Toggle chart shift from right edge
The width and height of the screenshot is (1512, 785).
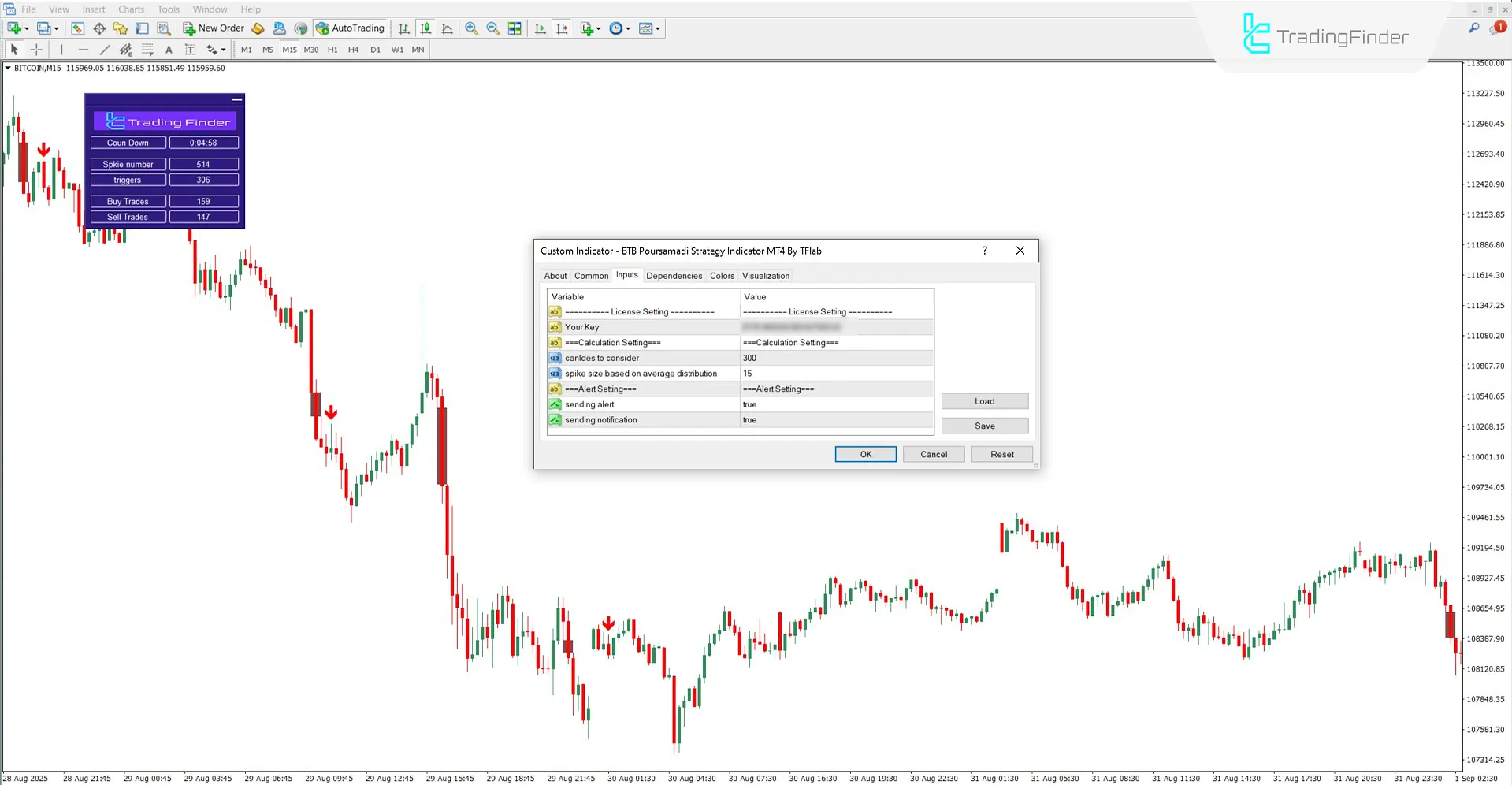563,28
